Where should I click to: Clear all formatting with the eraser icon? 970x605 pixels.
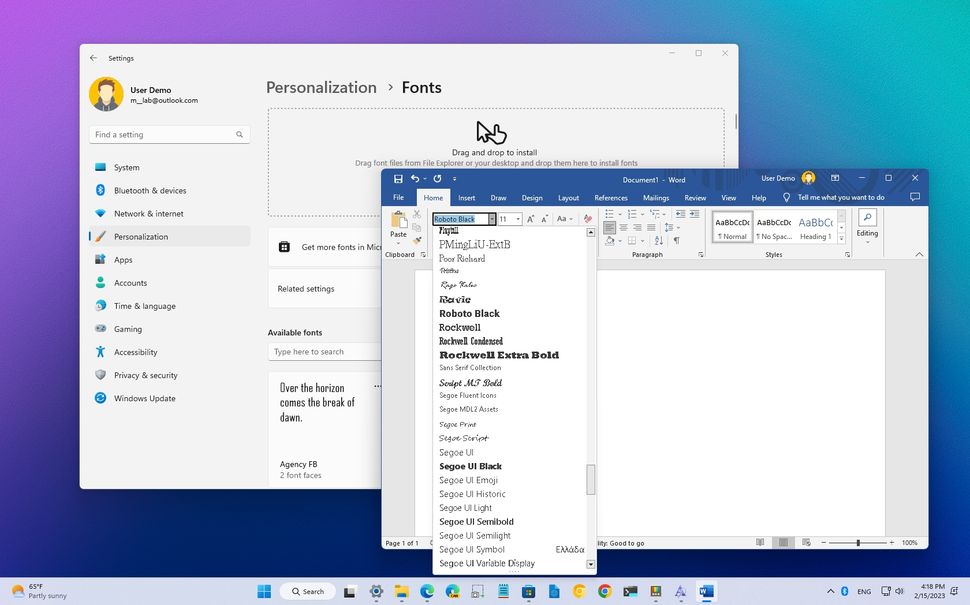coord(587,219)
